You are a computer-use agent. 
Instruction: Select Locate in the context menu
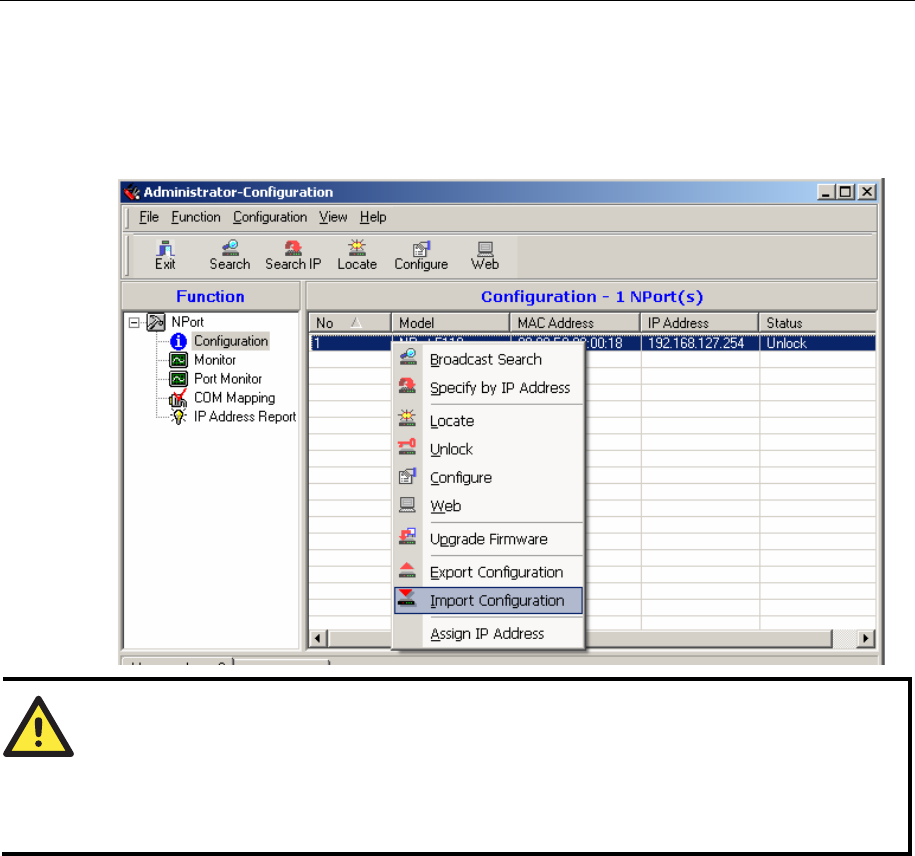click(489, 421)
